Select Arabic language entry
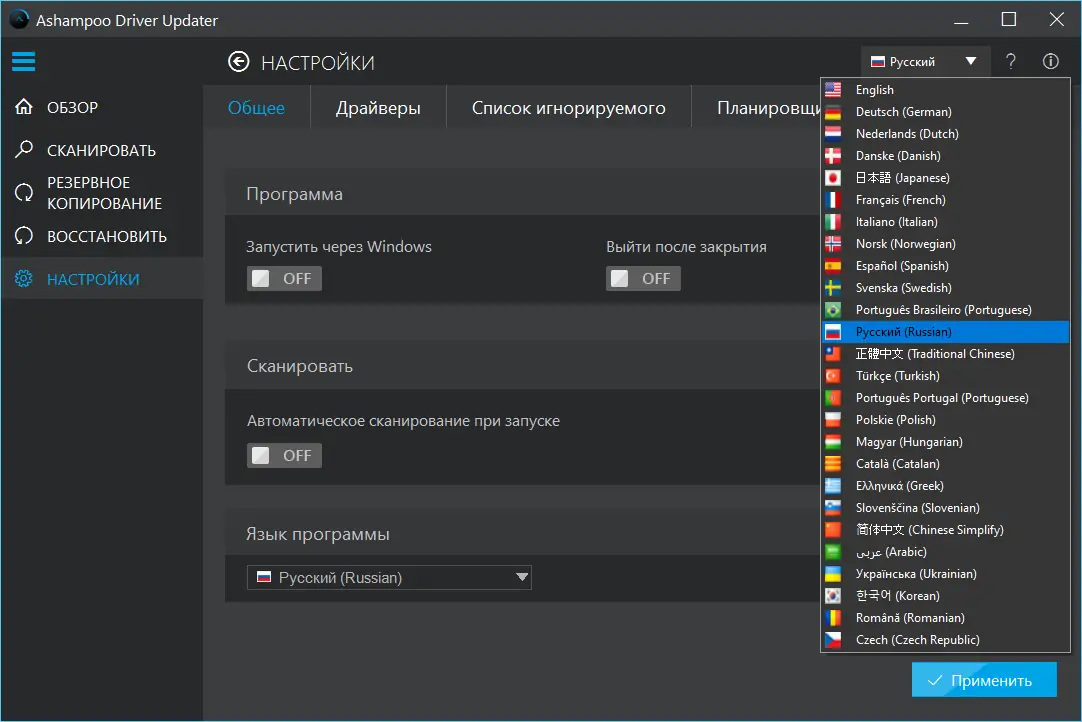The height and width of the screenshot is (722, 1082). [x=945, y=552]
